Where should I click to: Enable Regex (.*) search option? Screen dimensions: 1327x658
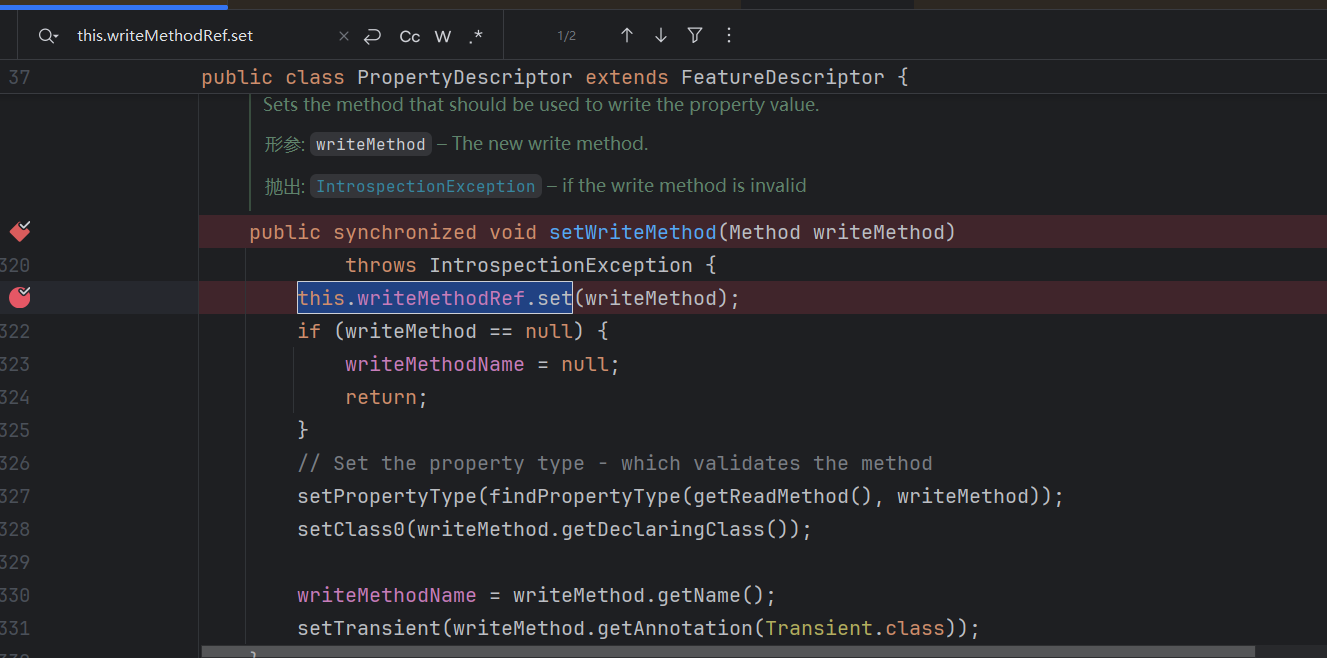click(475, 36)
